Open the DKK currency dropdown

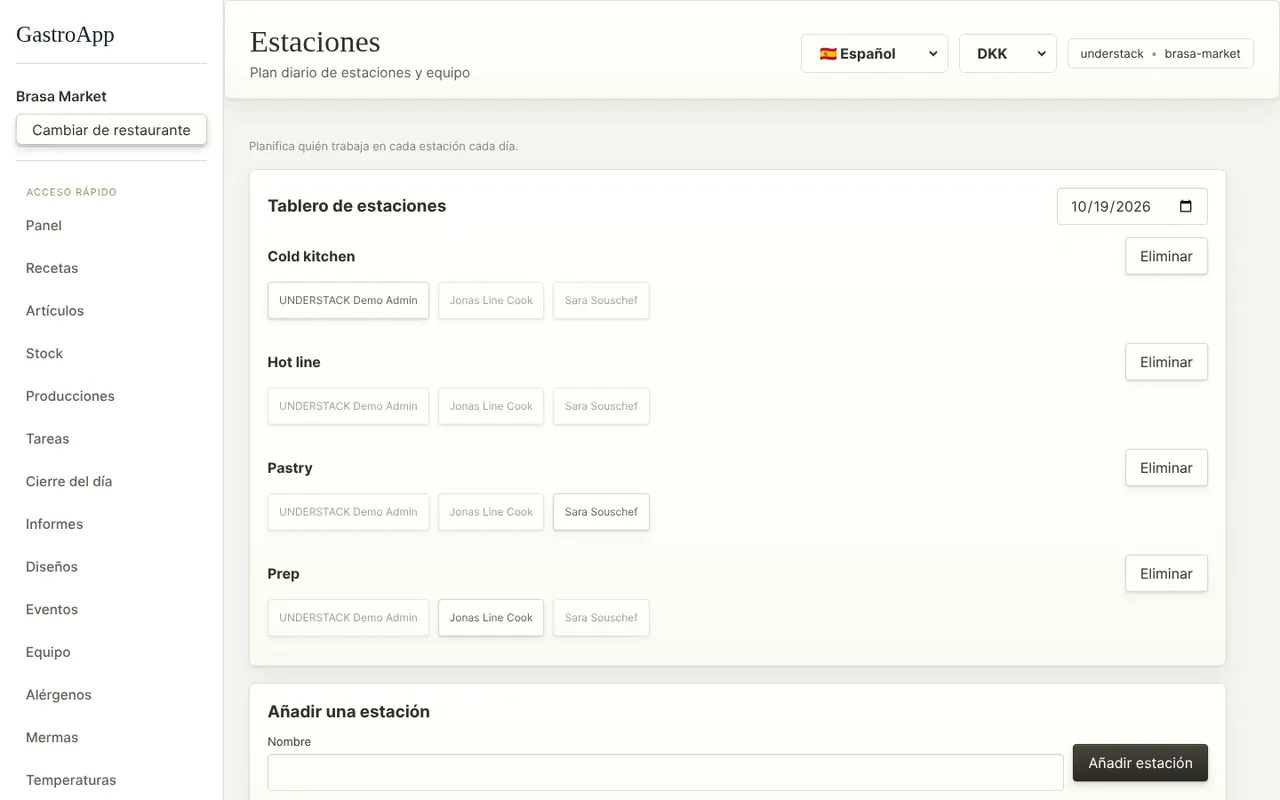(1008, 54)
